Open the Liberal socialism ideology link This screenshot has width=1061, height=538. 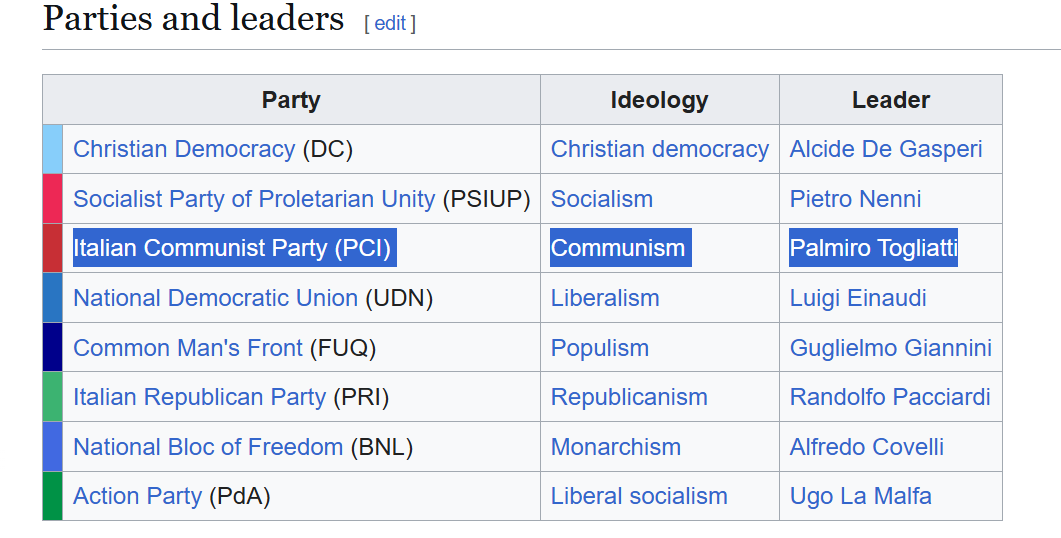[x=639, y=497]
